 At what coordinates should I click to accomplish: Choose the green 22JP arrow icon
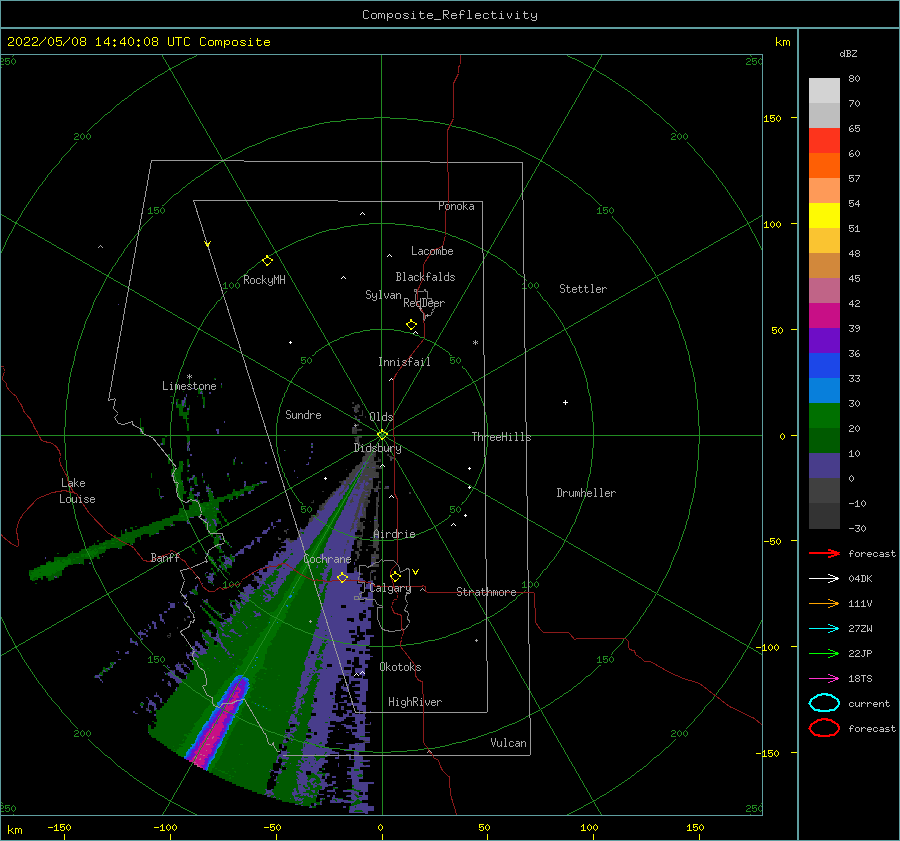coord(824,653)
